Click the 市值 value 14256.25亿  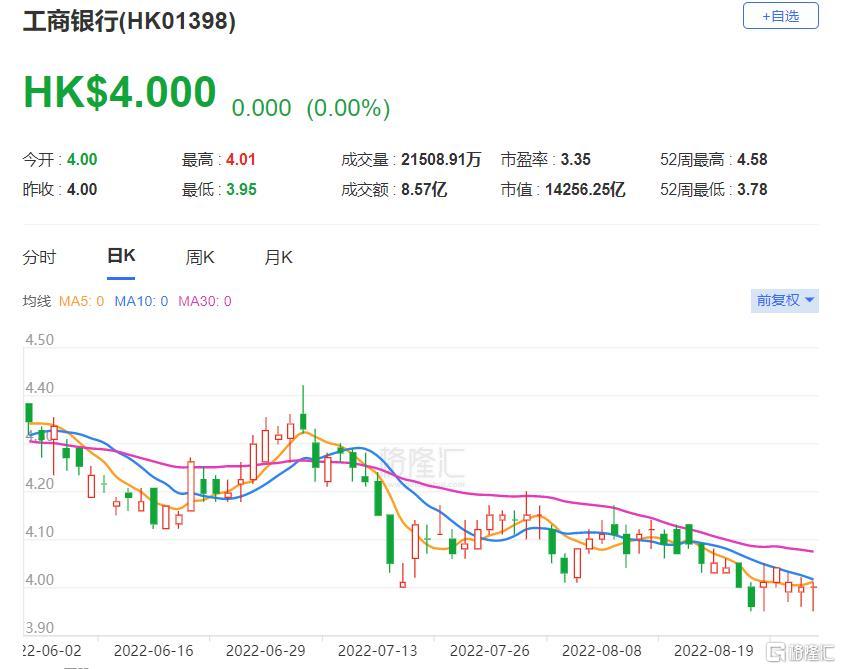click(585, 189)
